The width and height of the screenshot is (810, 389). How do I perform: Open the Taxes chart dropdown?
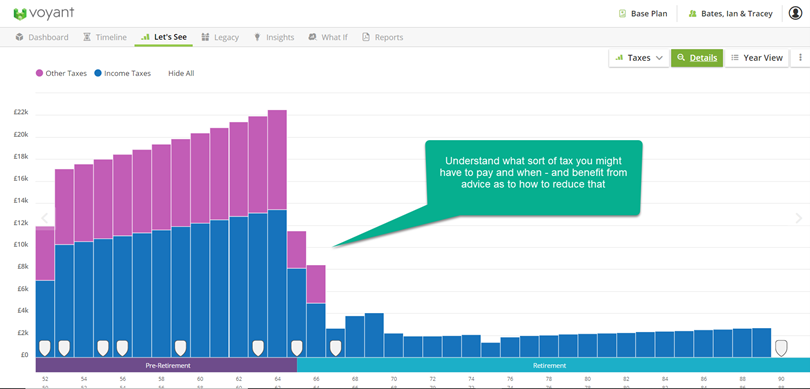click(x=639, y=58)
